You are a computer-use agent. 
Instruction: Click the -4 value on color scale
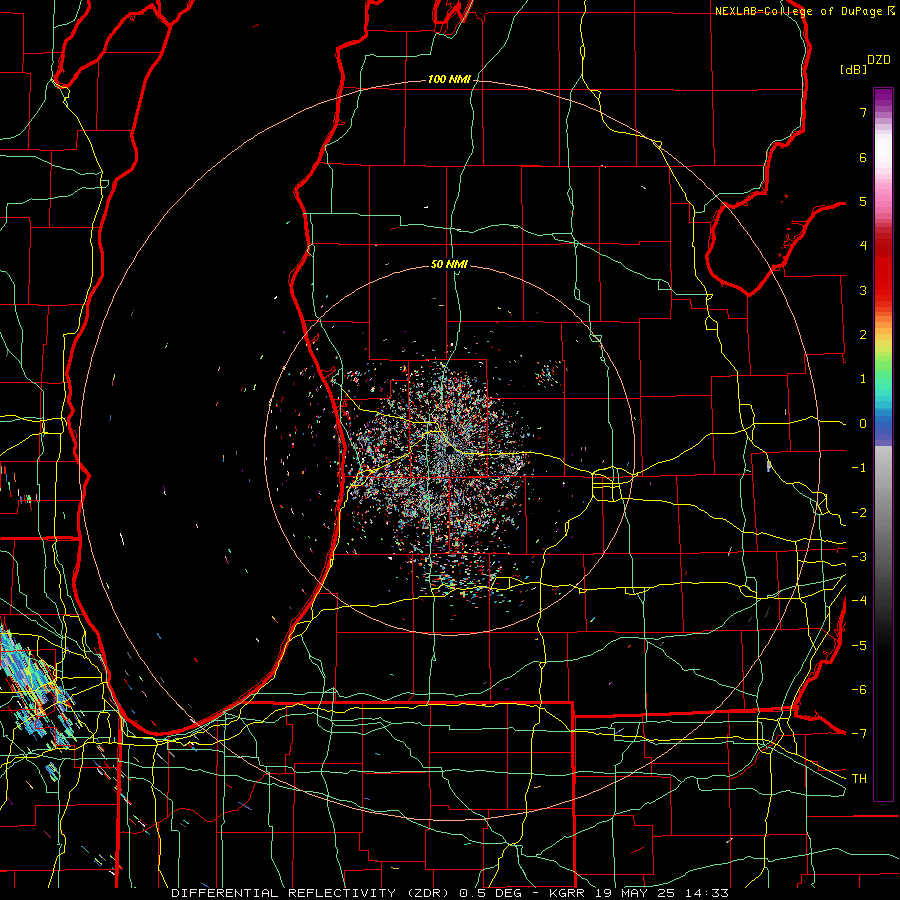click(859, 600)
